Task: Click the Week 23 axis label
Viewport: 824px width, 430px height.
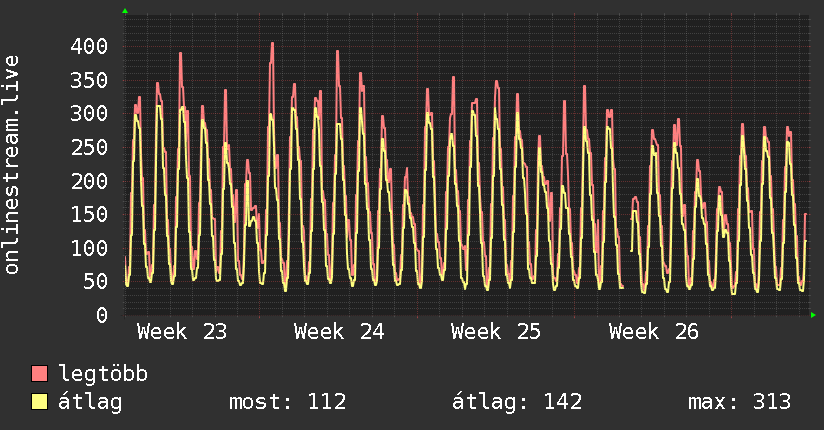Action: coord(182,332)
